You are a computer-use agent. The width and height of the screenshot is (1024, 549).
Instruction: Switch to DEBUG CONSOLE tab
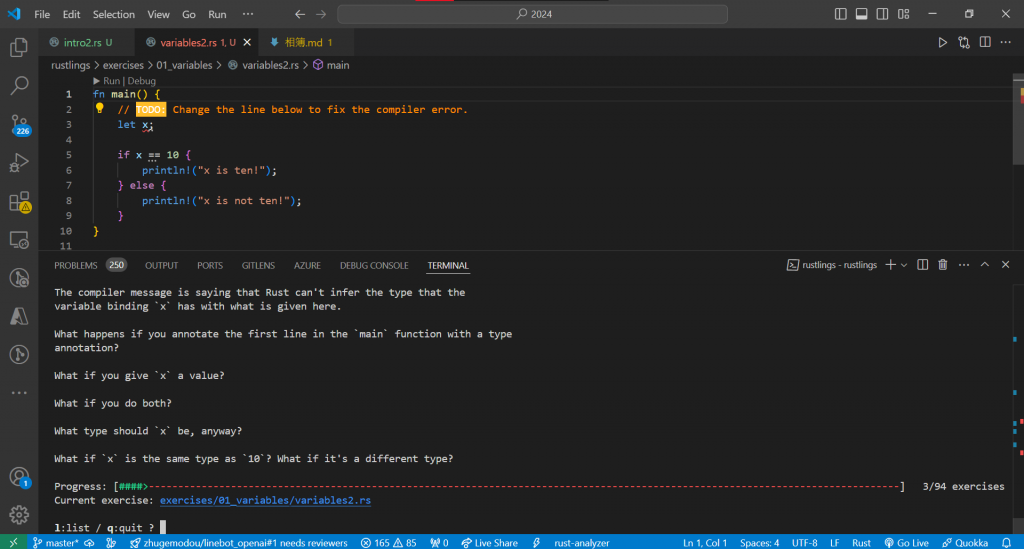374,265
